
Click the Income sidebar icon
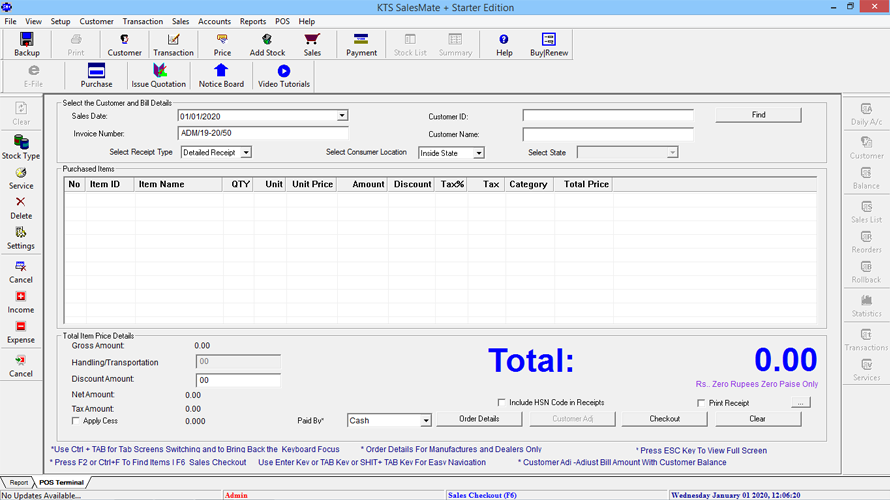pyautogui.click(x=21, y=302)
